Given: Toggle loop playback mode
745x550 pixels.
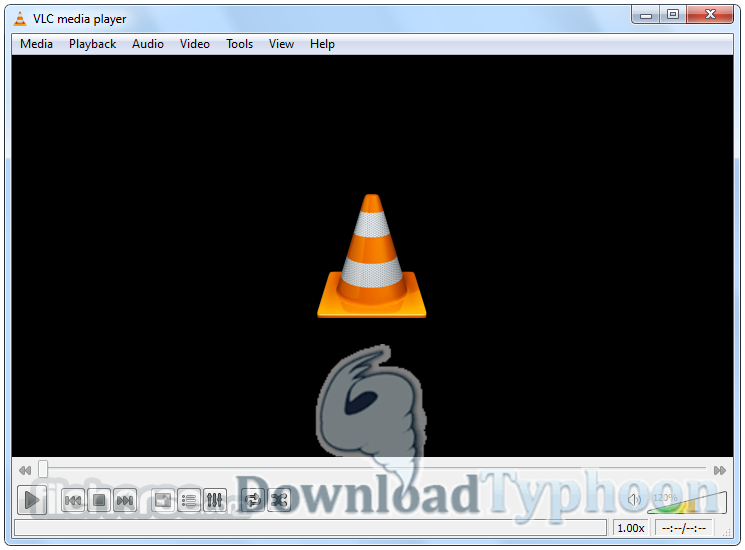Looking at the screenshot, I should tap(253, 500).
